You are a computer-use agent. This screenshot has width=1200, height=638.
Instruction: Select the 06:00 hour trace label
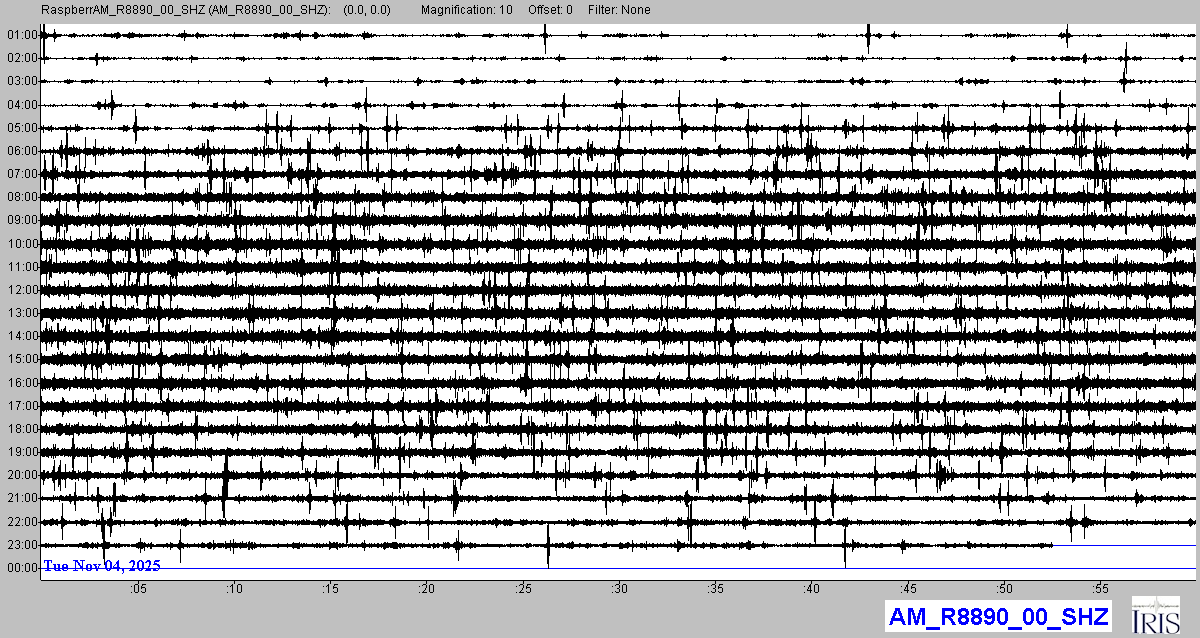click(21, 151)
